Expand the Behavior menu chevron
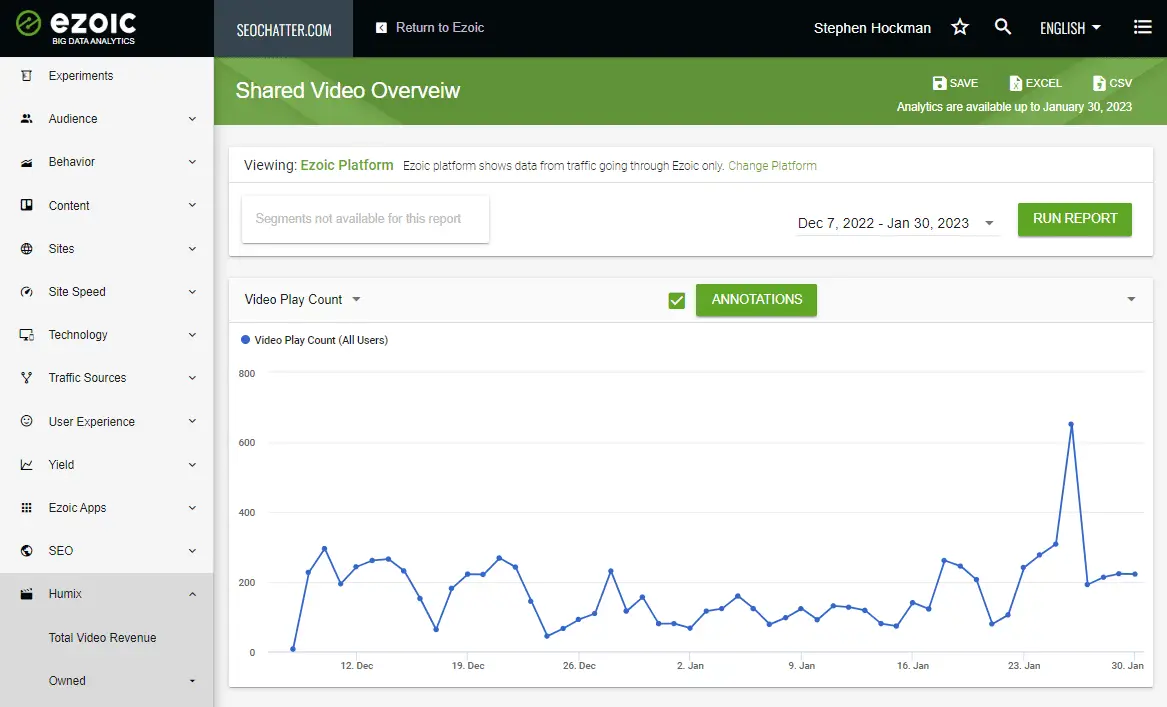Viewport: 1167px width, 707px height. [192, 162]
